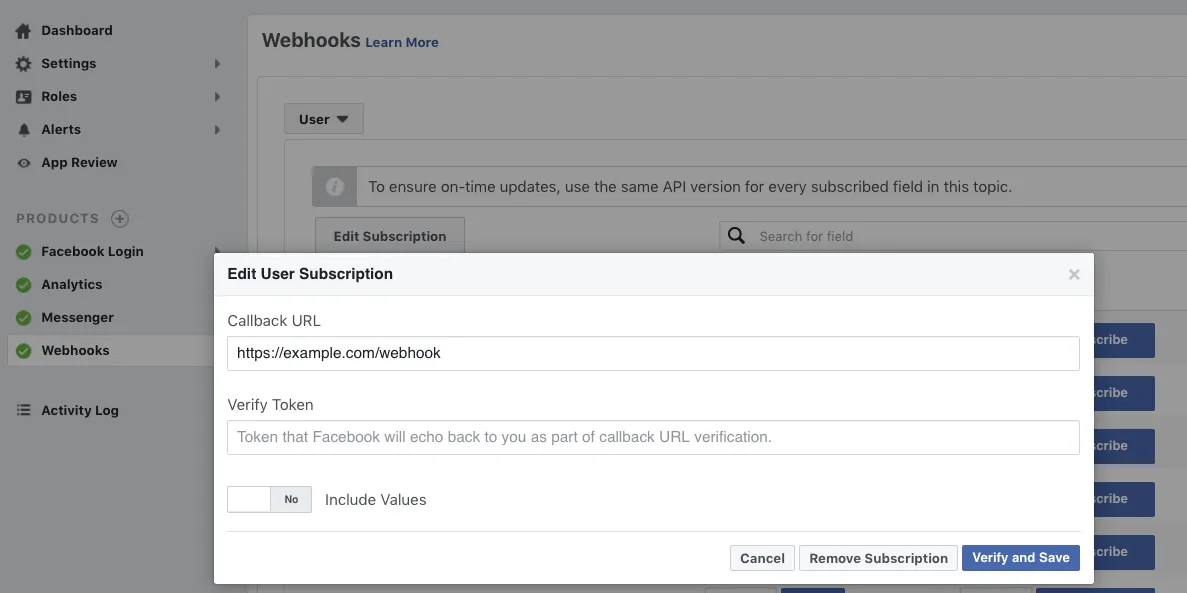This screenshot has width=1187, height=593.
Task: Expand the Alerts submenu arrow
Action: point(217,130)
